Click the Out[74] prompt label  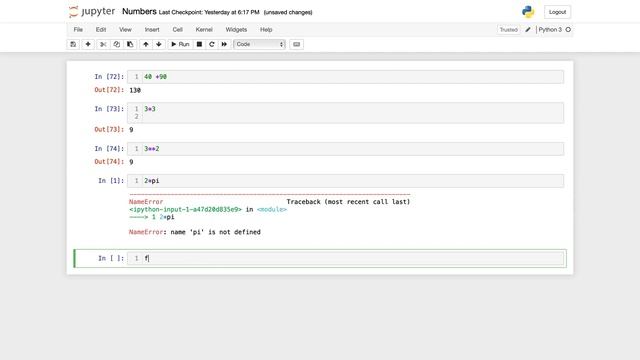click(109, 162)
